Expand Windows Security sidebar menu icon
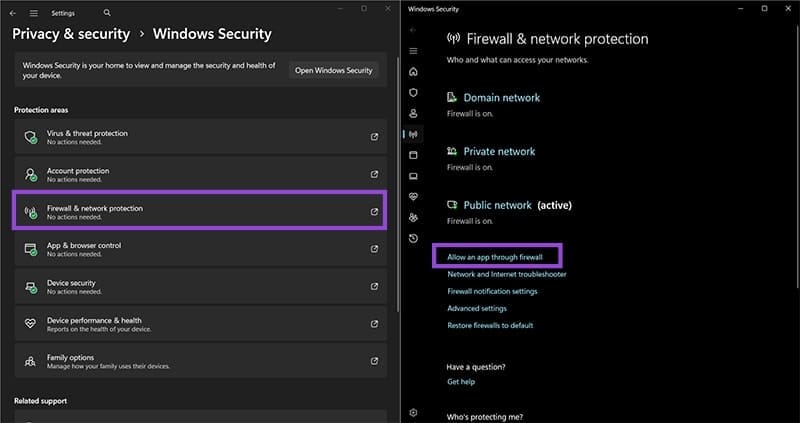 tap(413, 51)
